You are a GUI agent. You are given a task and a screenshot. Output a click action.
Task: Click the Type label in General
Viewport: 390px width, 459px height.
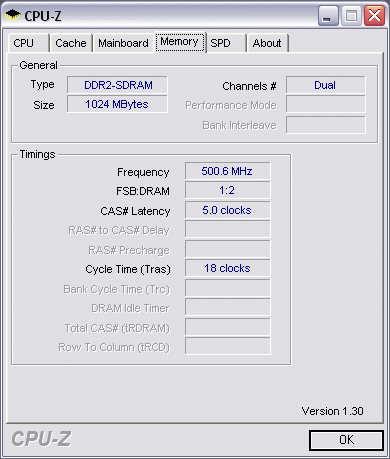tap(42, 85)
